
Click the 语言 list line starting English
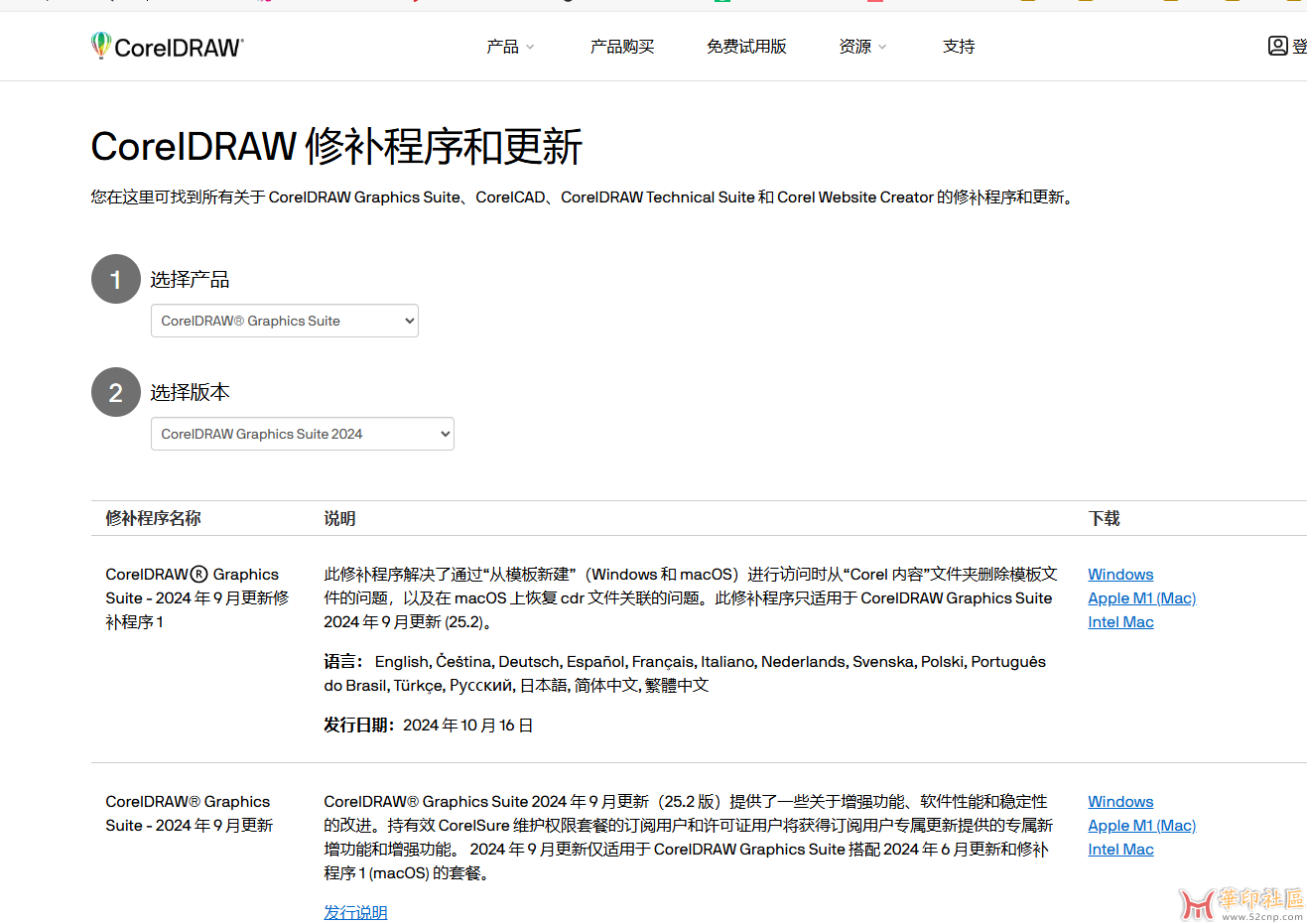tap(685, 674)
